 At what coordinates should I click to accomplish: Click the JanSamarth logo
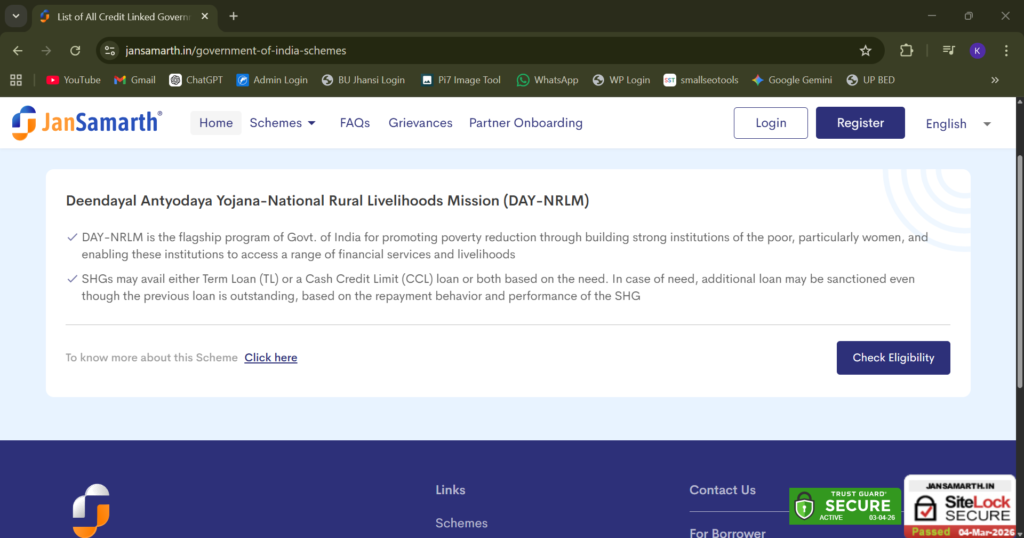coord(86,123)
